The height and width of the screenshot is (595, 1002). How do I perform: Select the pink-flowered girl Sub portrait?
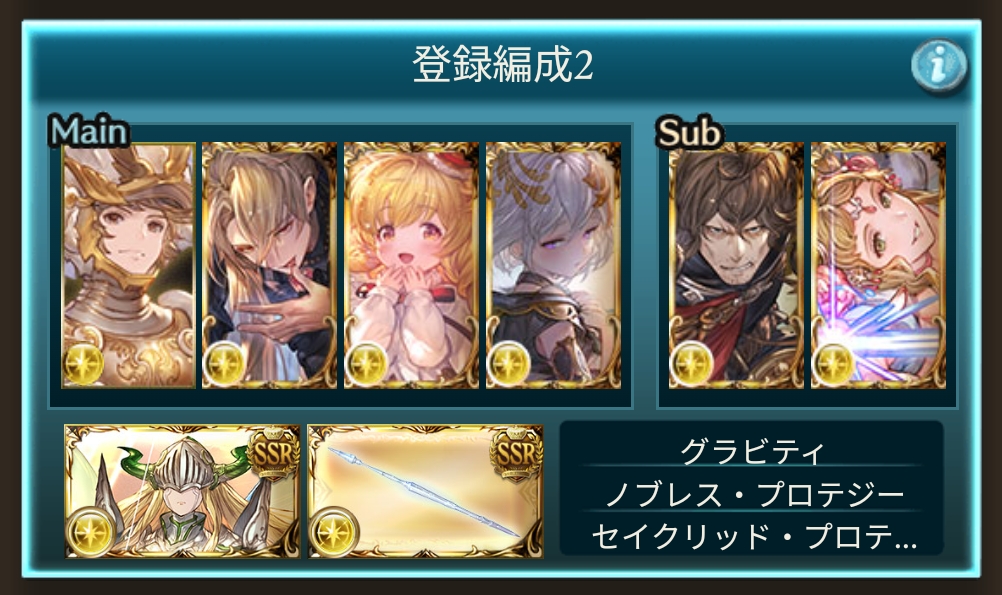click(x=878, y=266)
